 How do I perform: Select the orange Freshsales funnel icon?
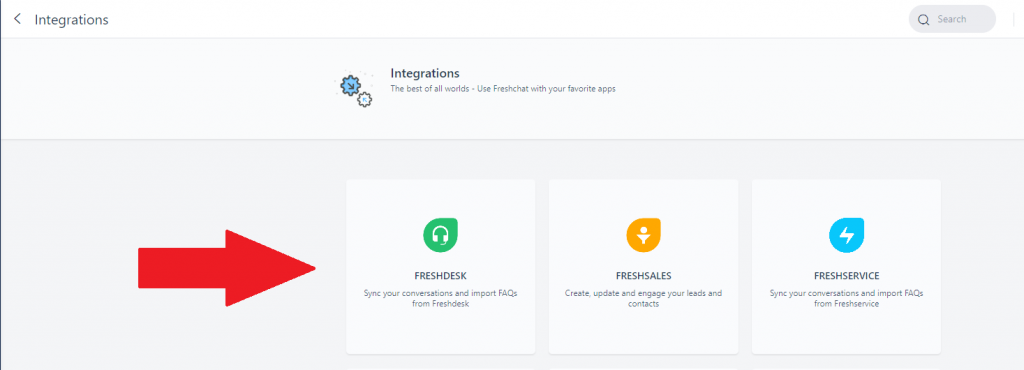coord(643,235)
